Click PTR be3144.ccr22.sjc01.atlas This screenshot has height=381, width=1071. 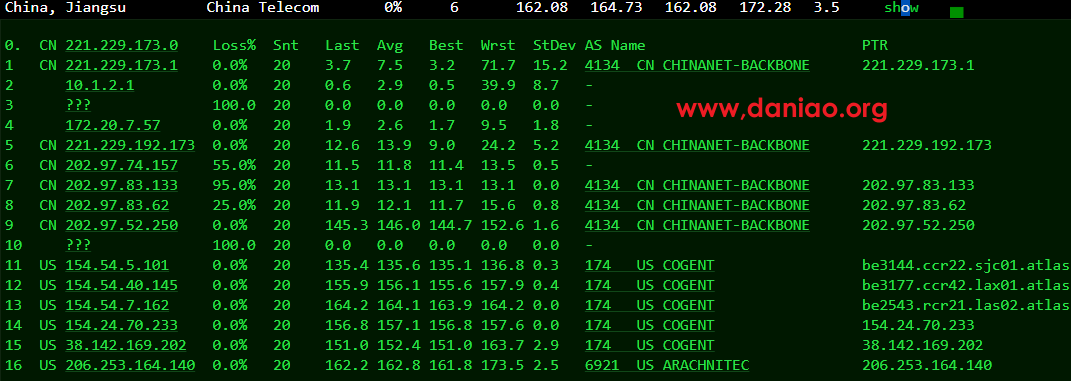(x=966, y=265)
